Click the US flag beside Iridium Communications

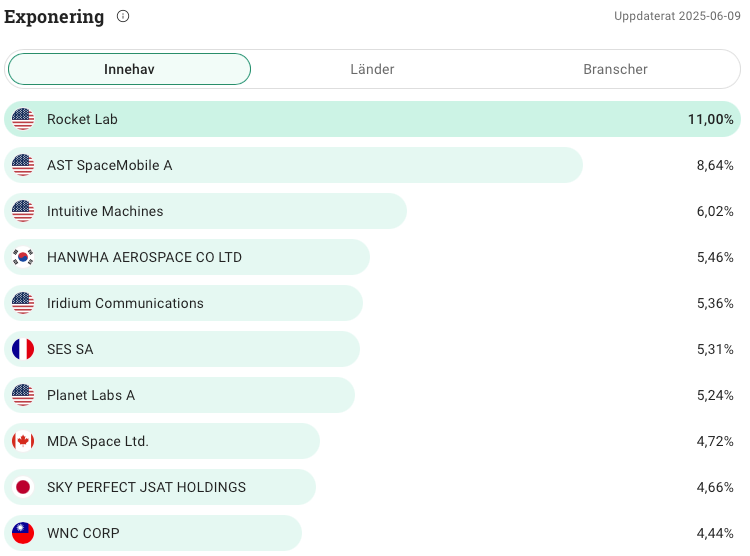23,303
